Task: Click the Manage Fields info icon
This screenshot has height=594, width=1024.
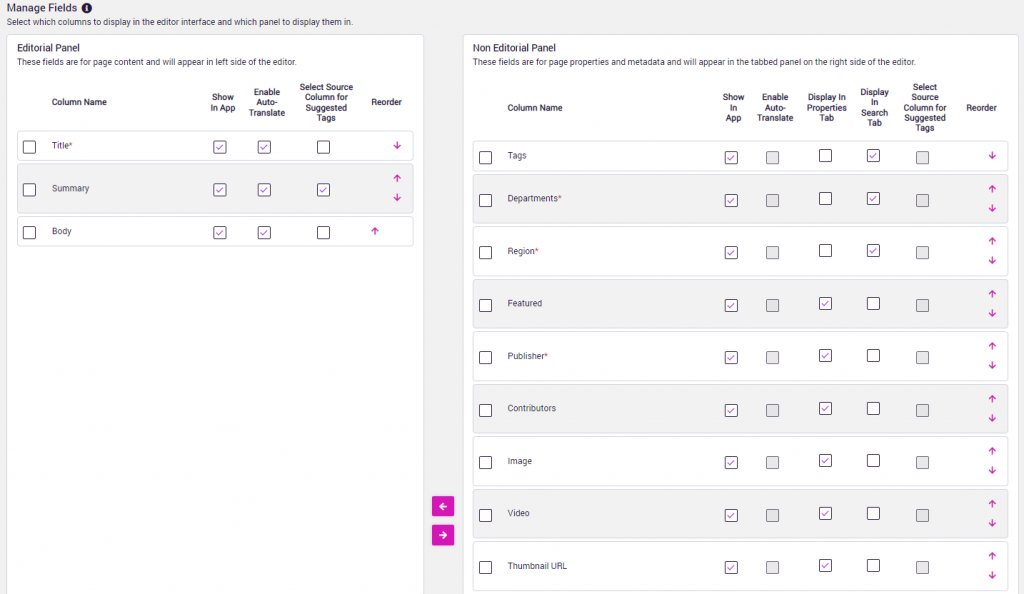Action: point(87,8)
